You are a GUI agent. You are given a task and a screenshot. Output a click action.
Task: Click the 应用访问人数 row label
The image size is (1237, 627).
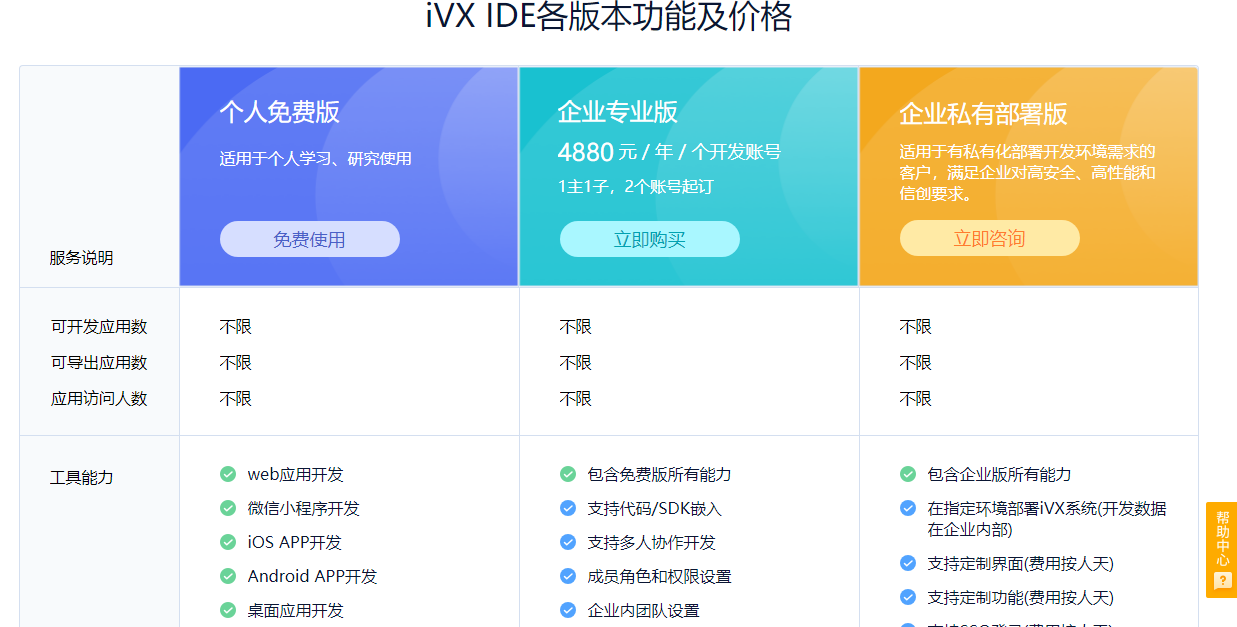(x=99, y=399)
